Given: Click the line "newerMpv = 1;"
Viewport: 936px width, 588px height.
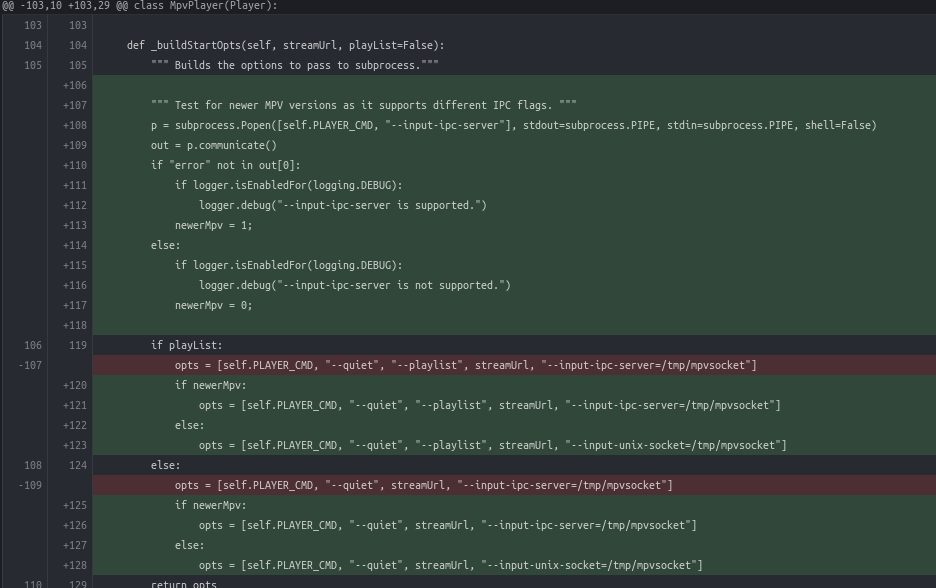Looking at the screenshot, I should coord(214,226).
